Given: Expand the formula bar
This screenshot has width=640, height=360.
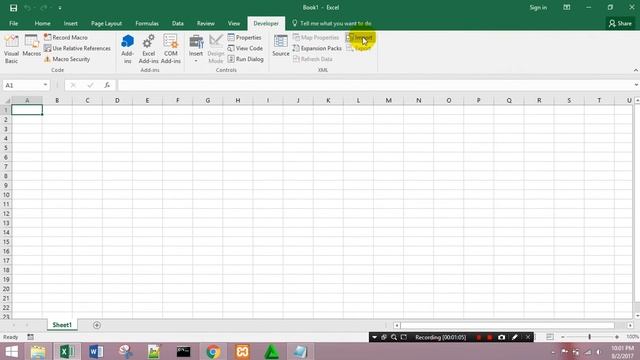Looking at the screenshot, I should click(x=636, y=85).
